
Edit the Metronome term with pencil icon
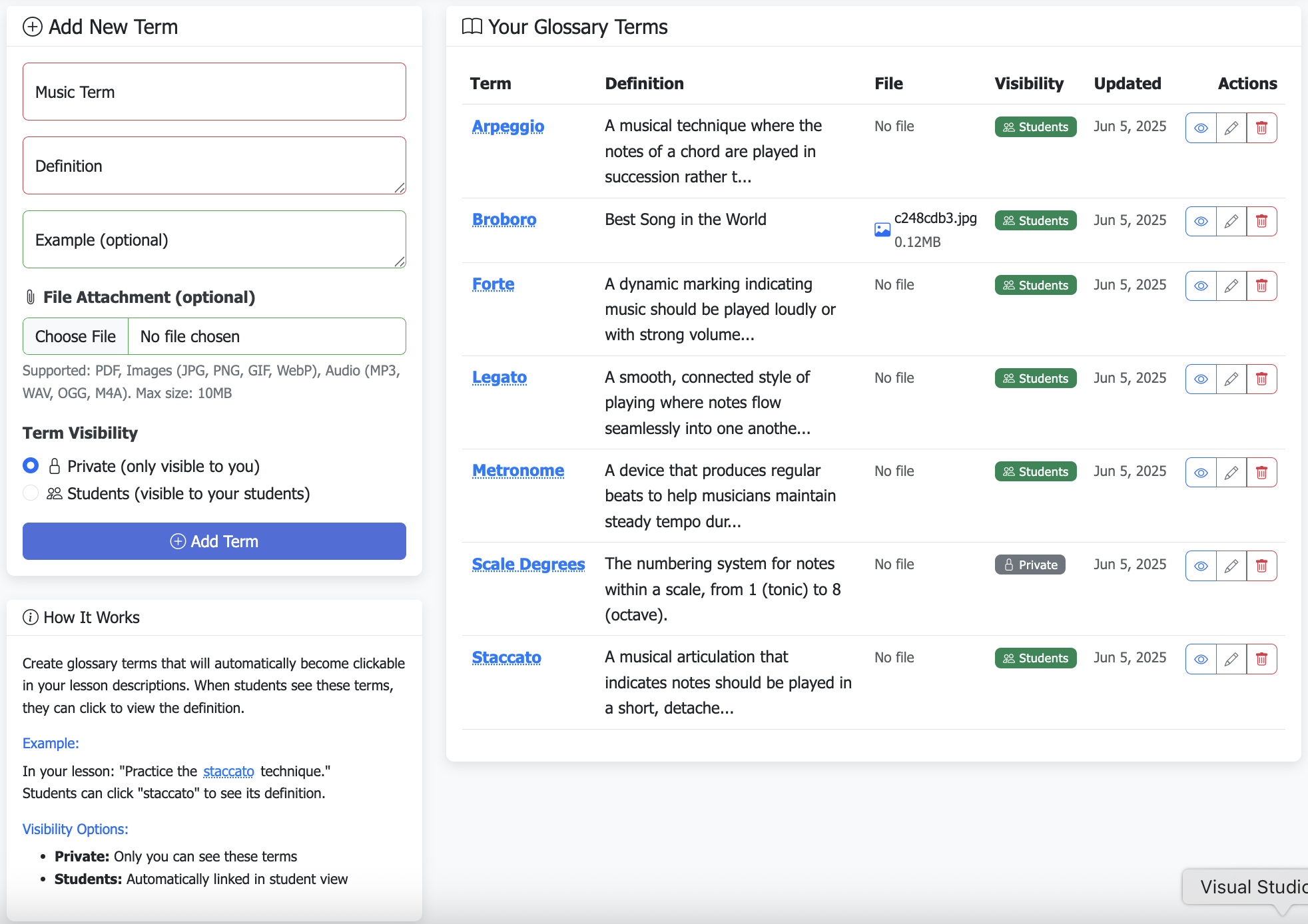point(1231,472)
